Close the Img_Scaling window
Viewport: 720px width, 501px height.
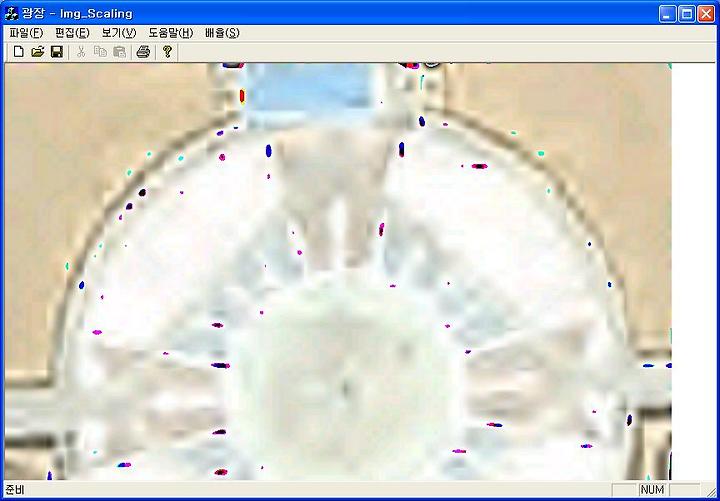click(706, 14)
